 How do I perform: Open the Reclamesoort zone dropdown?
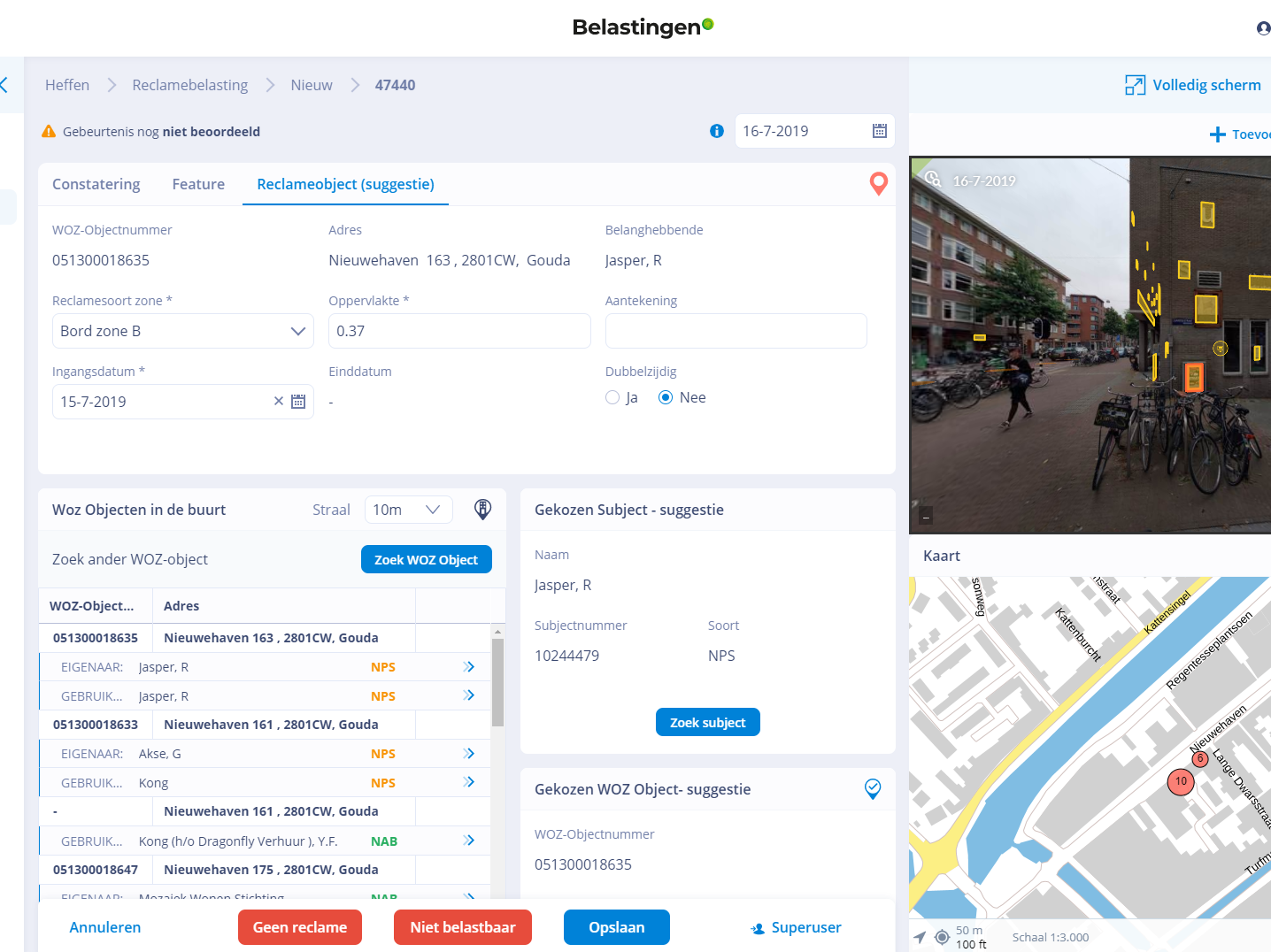point(183,331)
